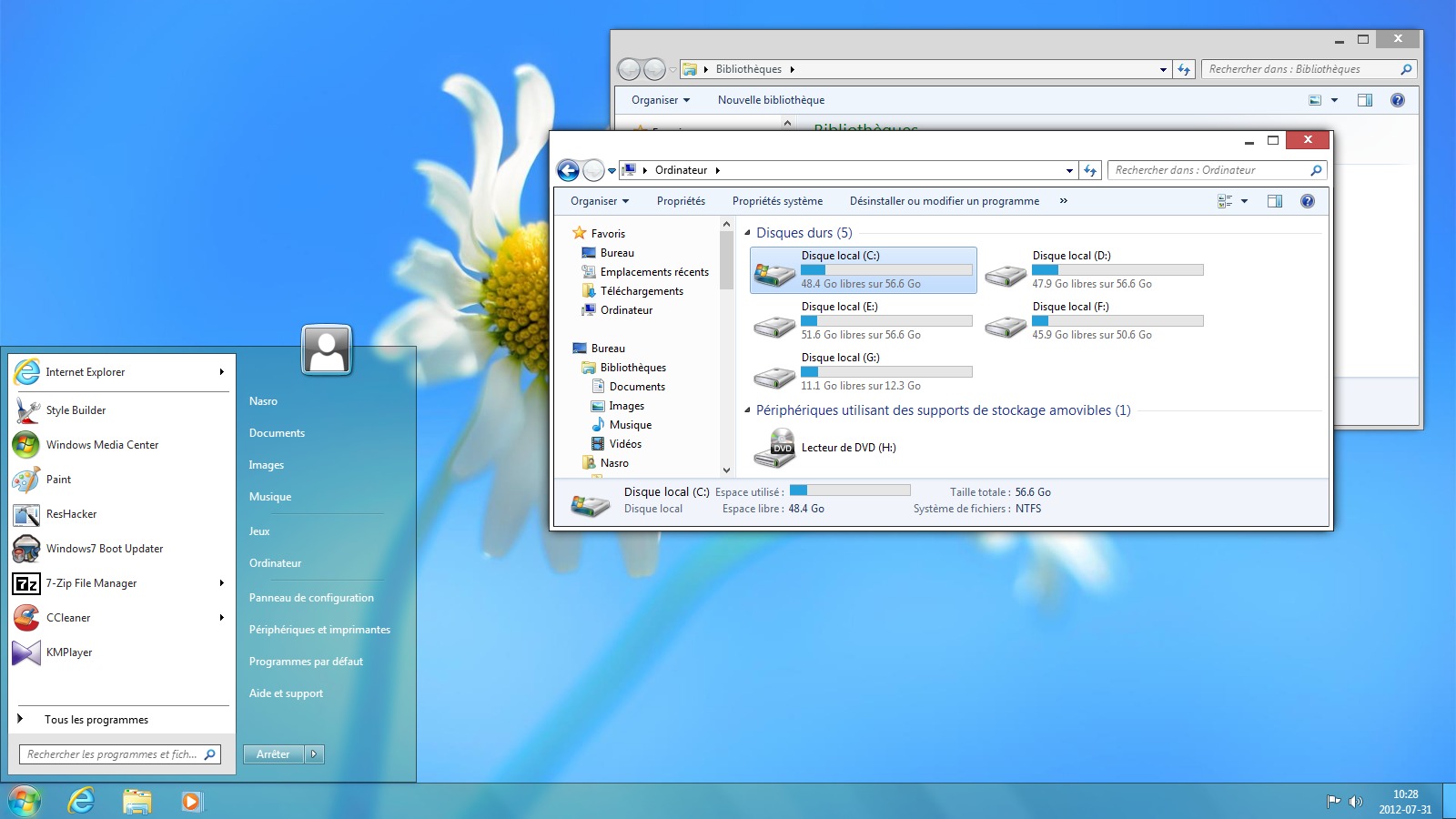1456x819 pixels.
Task: Launch CCleaner from the Start menu
Action: (x=120, y=618)
